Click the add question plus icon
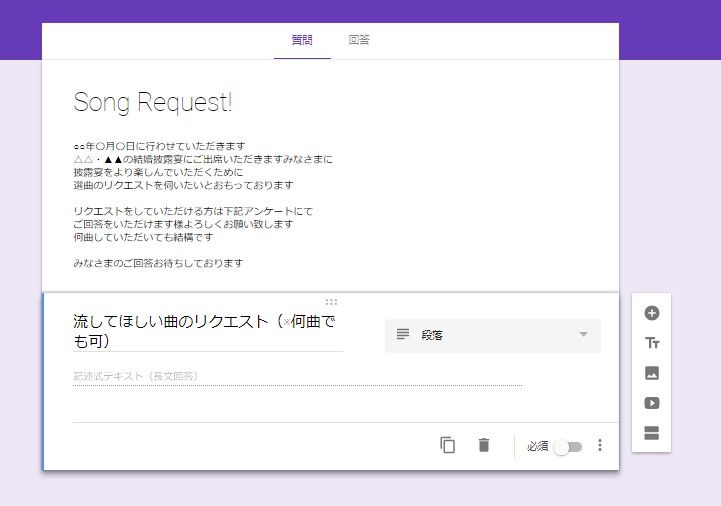The height and width of the screenshot is (506, 721). (x=652, y=313)
